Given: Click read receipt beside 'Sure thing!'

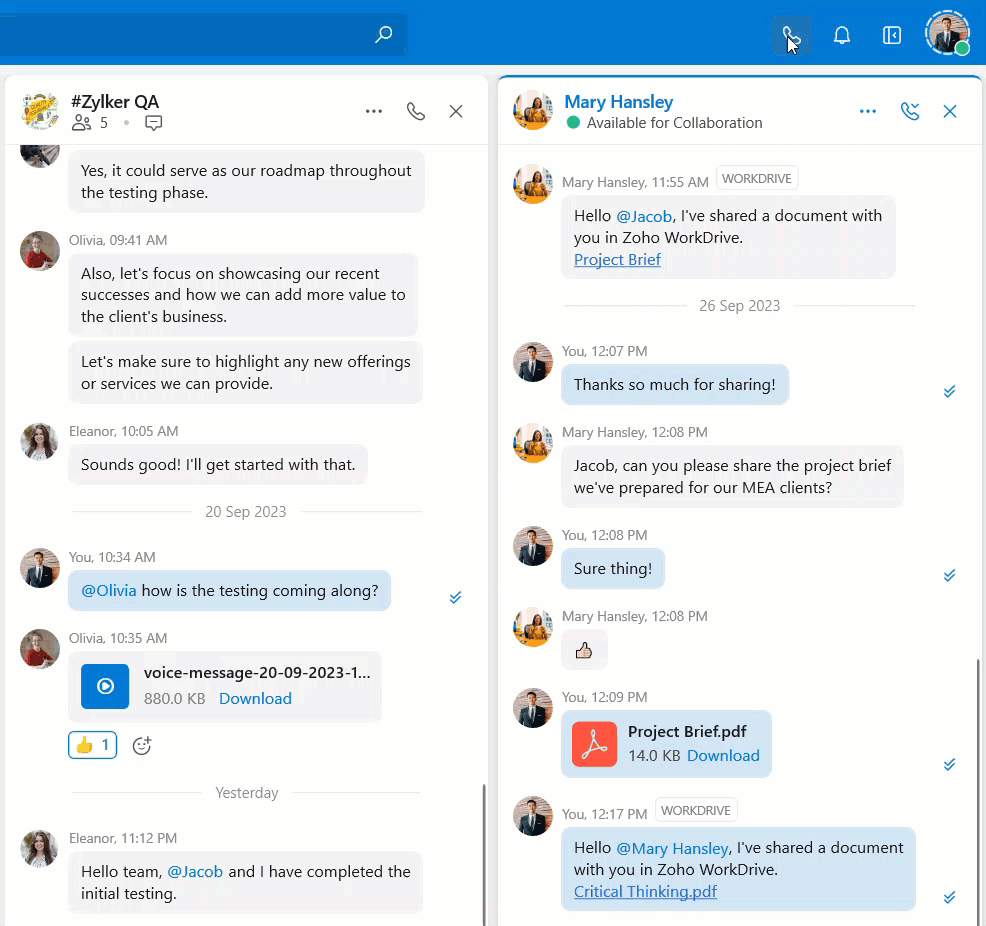Looking at the screenshot, I should [949, 575].
